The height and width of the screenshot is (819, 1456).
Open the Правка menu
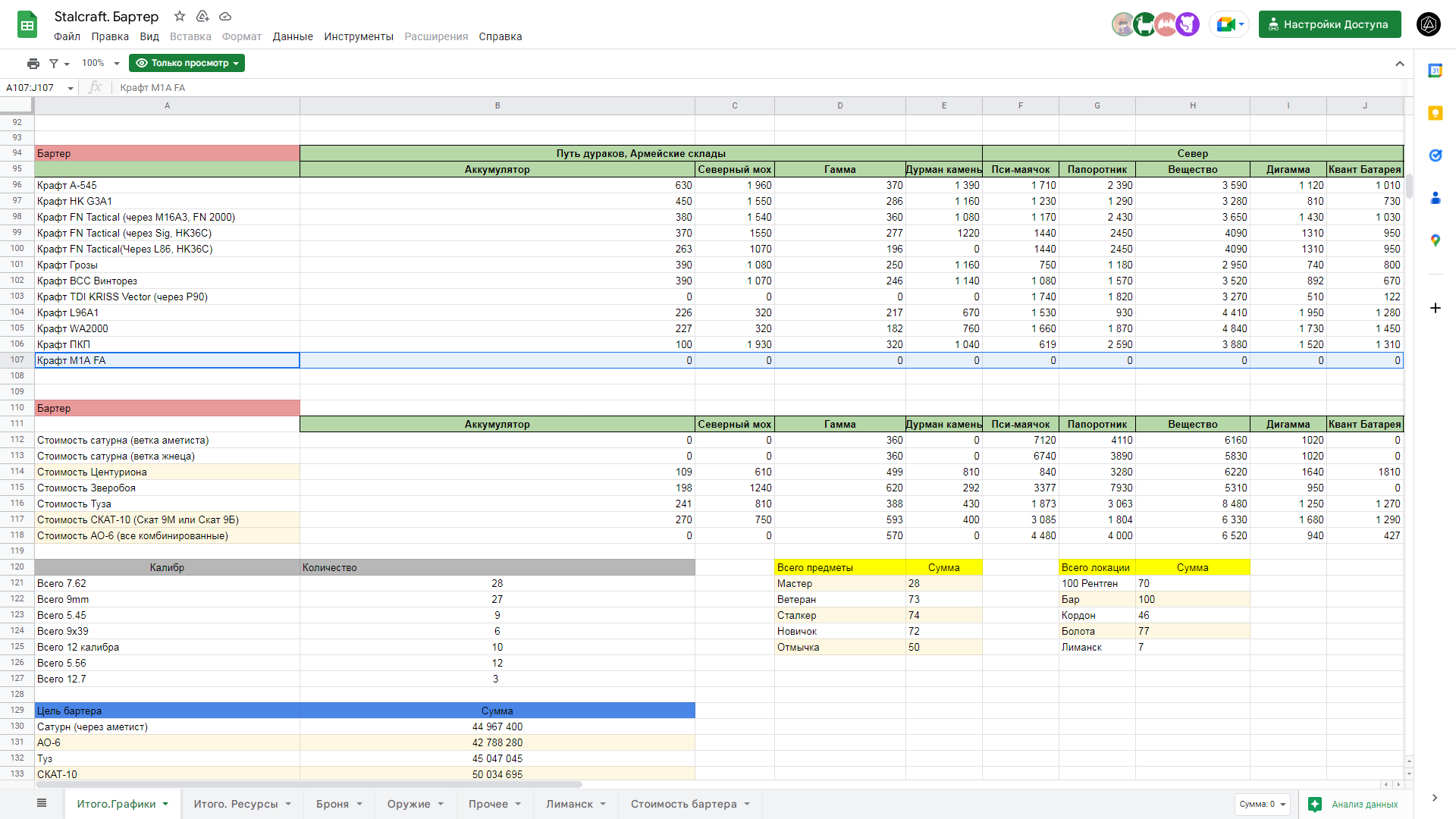coord(110,36)
